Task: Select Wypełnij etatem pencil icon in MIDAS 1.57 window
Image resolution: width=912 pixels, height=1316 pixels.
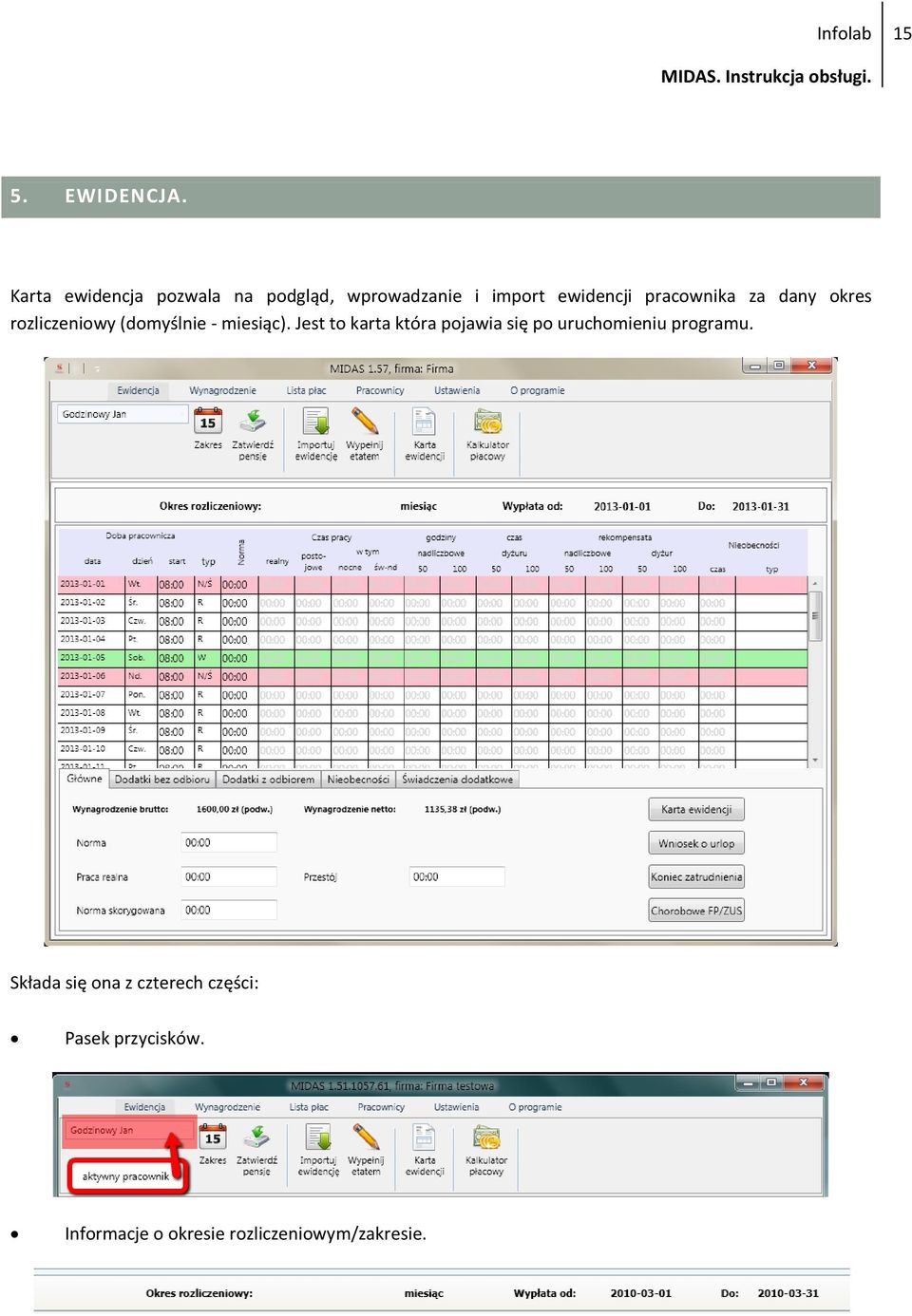Action: click(365, 422)
